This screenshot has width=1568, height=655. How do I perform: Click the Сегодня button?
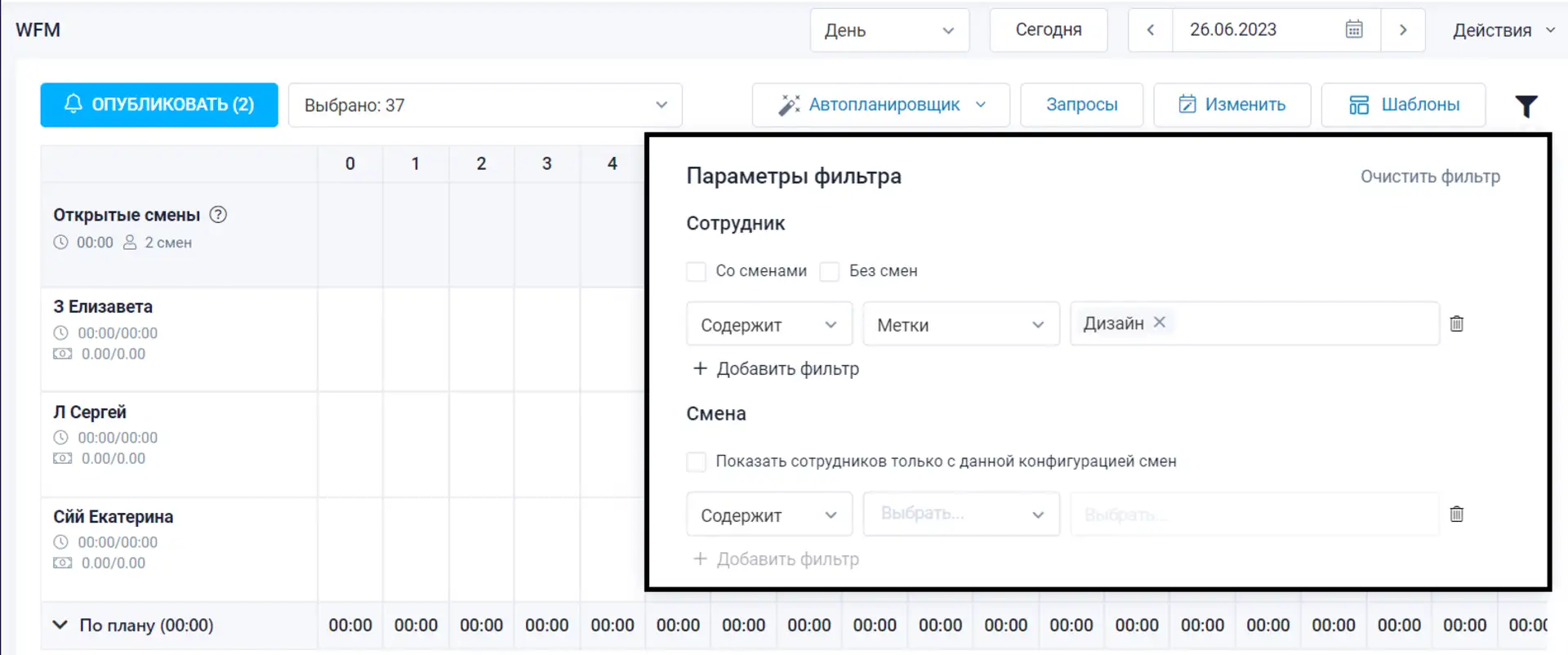[1049, 30]
